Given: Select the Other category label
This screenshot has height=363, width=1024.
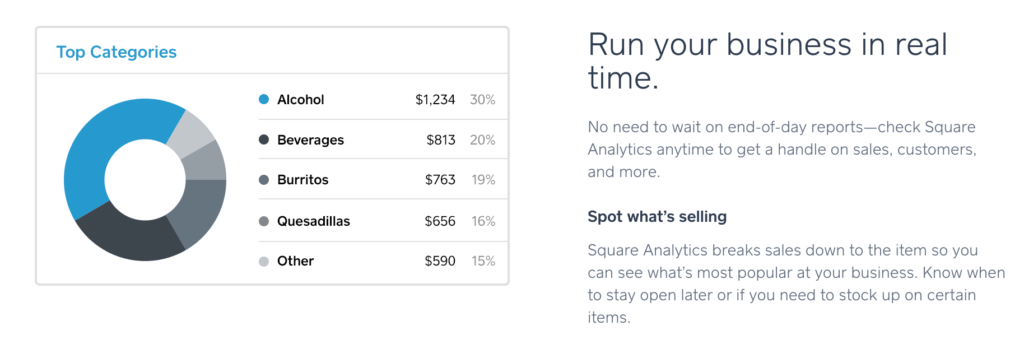Looking at the screenshot, I should [295, 261].
